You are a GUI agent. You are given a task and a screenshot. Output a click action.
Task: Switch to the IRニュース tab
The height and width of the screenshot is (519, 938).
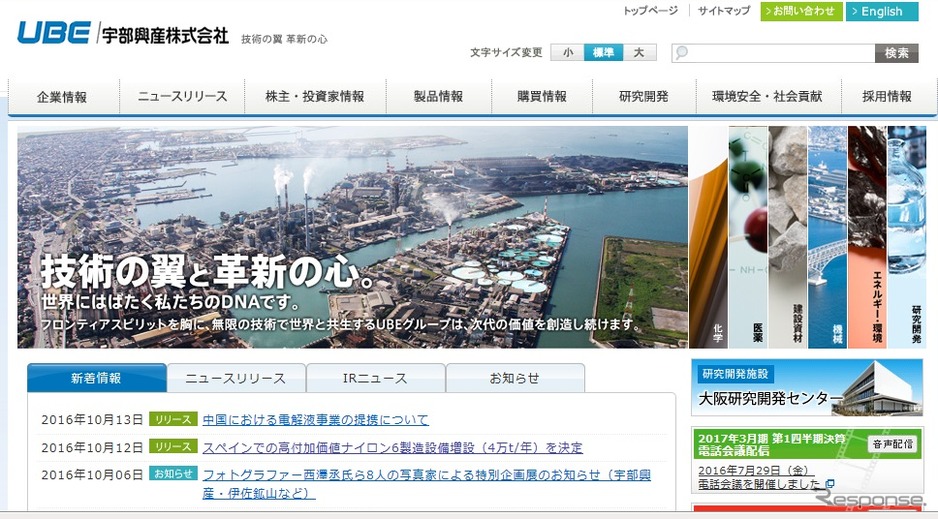(x=375, y=378)
